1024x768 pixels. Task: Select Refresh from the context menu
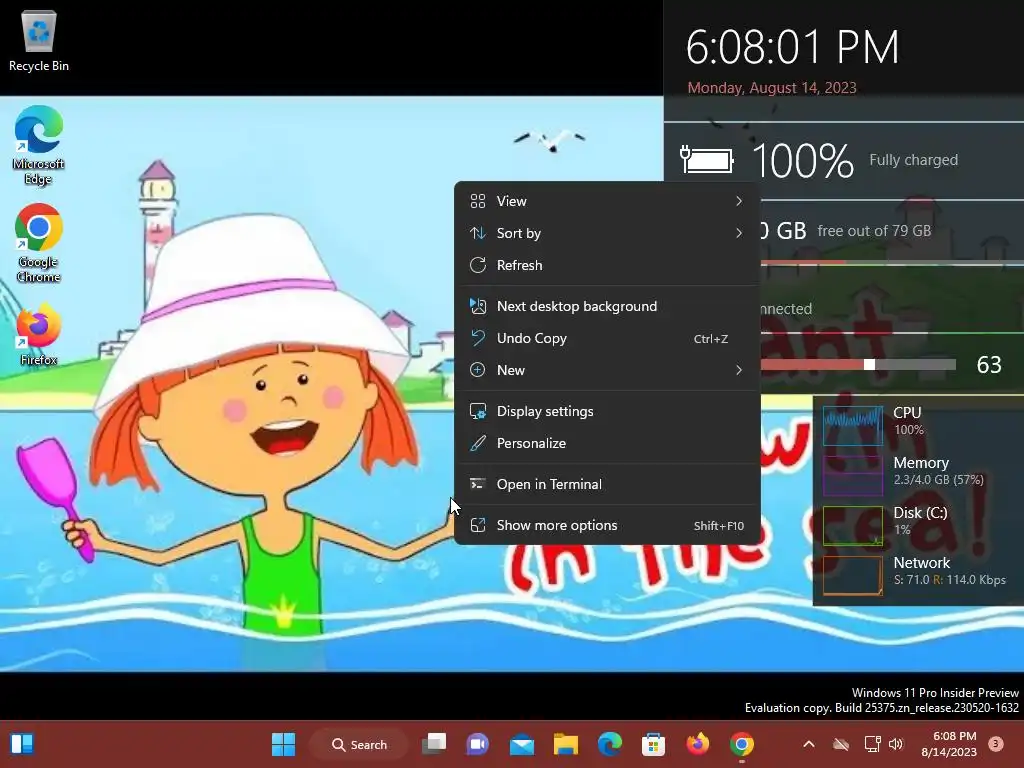pyautogui.click(x=607, y=265)
